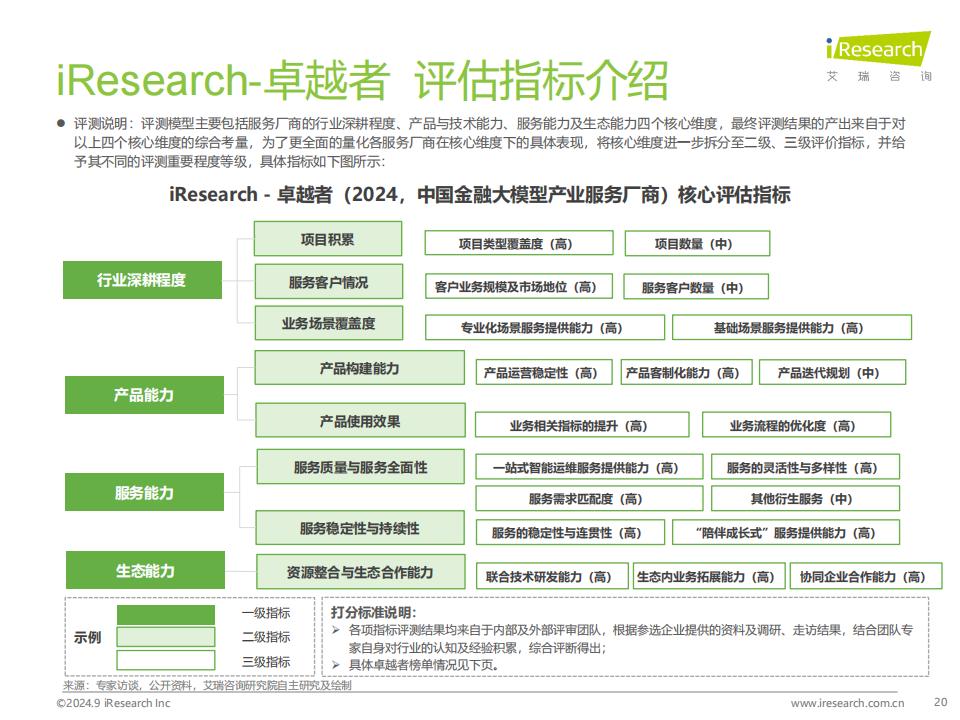The width and height of the screenshot is (960, 720).
Task: Click the 服务稳定性与持续性 box
Action: (x=360, y=528)
